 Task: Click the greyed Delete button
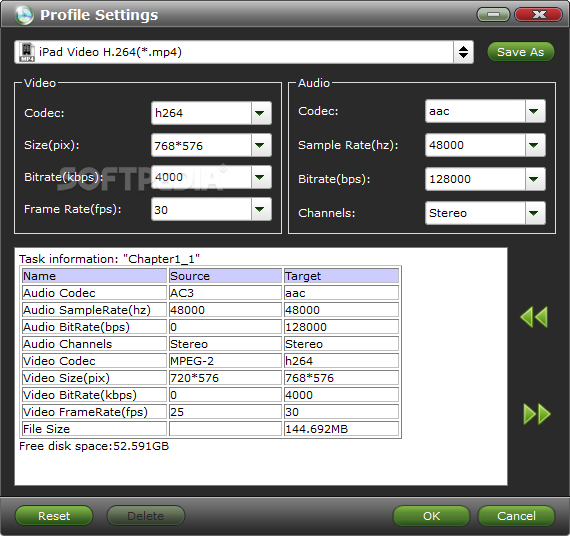[145, 516]
